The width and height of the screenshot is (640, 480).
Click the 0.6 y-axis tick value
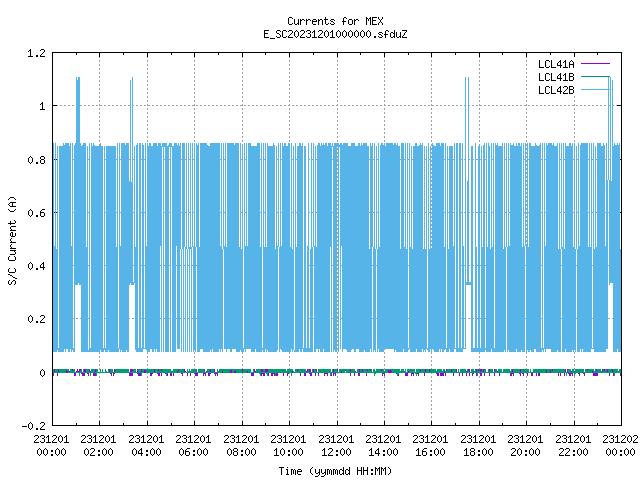point(36,213)
